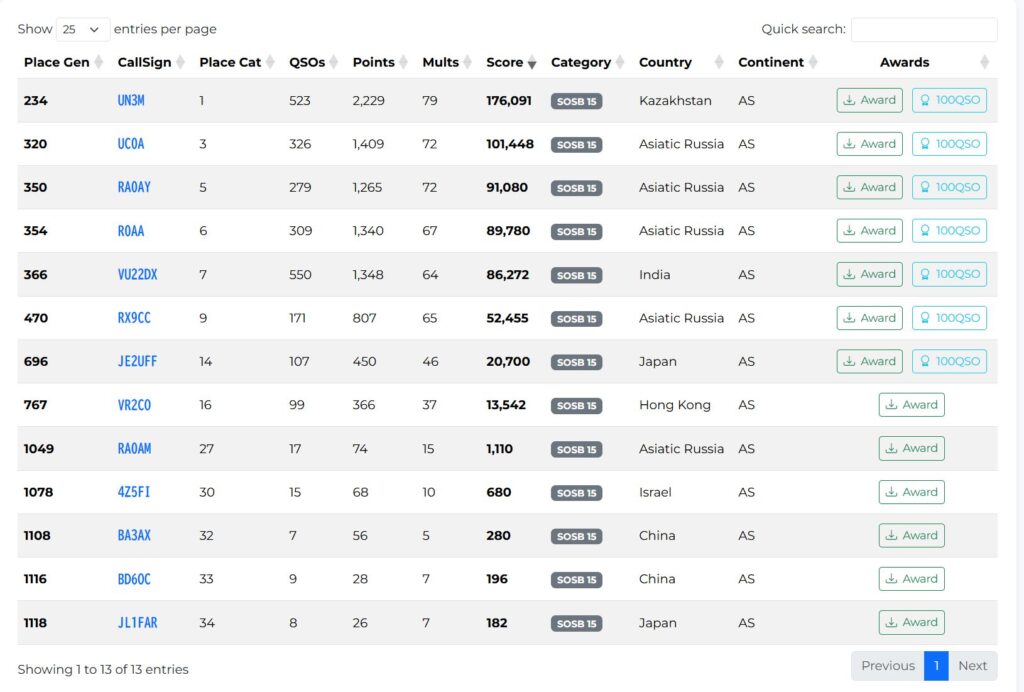The height and width of the screenshot is (692, 1024).
Task: Click the score 176,091
Action: (509, 101)
